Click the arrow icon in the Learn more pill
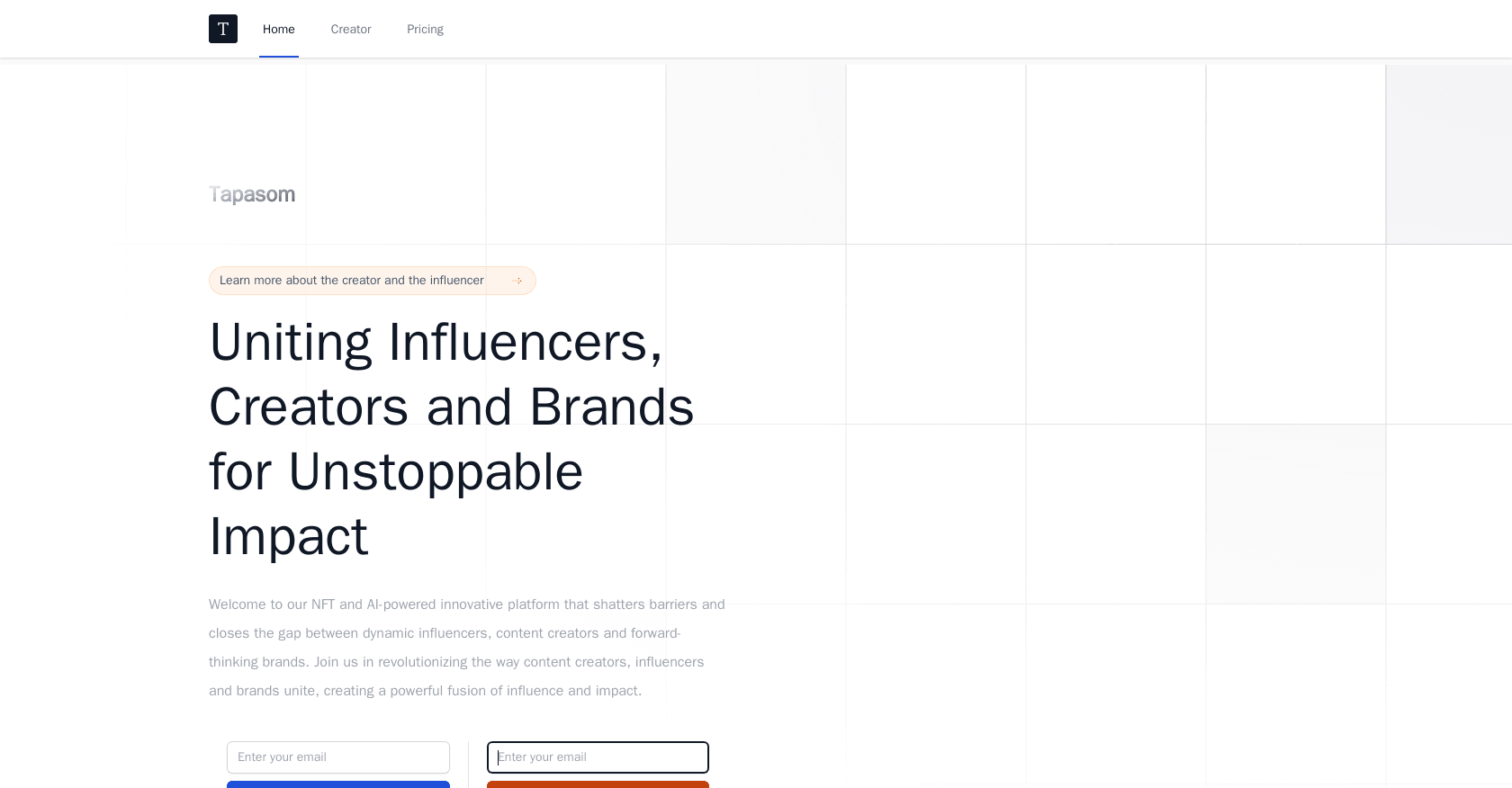Image resolution: width=1512 pixels, height=788 pixels. click(517, 281)
